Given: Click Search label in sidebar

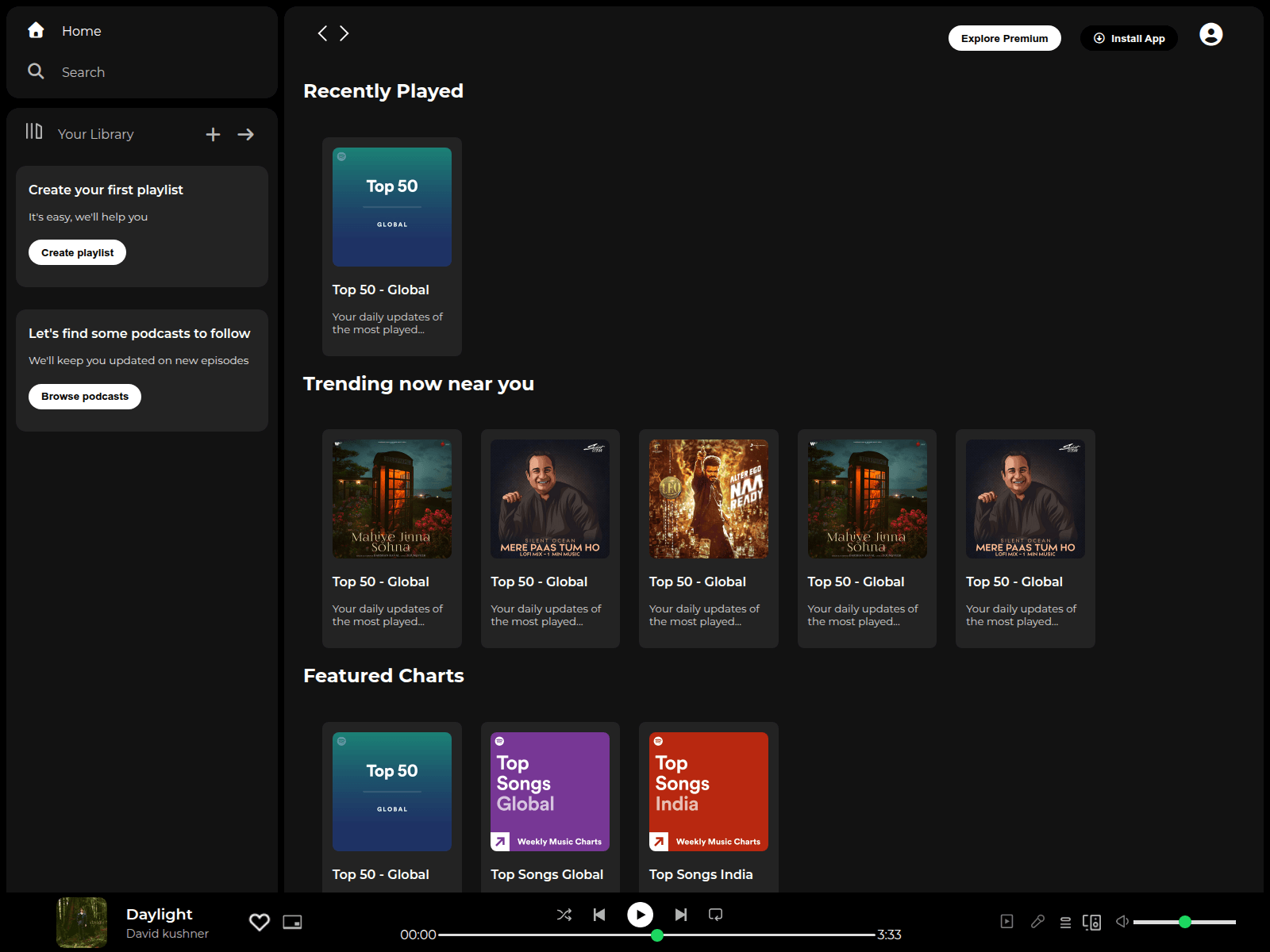Looking at the screenshot, I should coord(83,72).
